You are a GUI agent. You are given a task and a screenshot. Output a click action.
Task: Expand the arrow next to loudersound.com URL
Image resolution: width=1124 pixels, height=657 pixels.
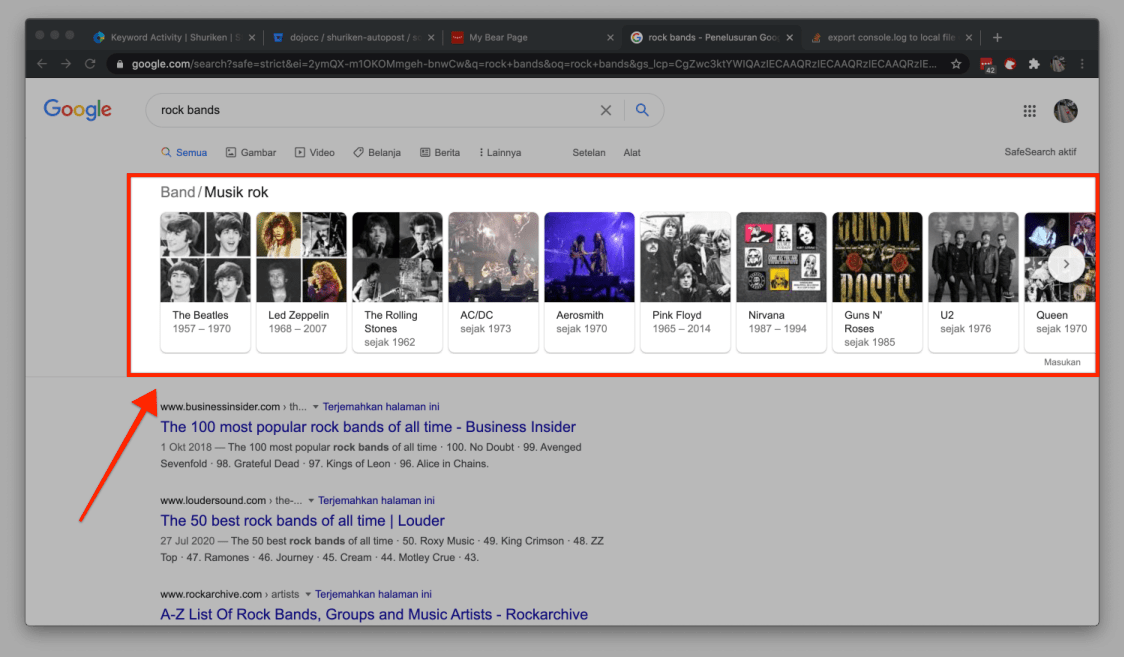click(x=311, y=501)
